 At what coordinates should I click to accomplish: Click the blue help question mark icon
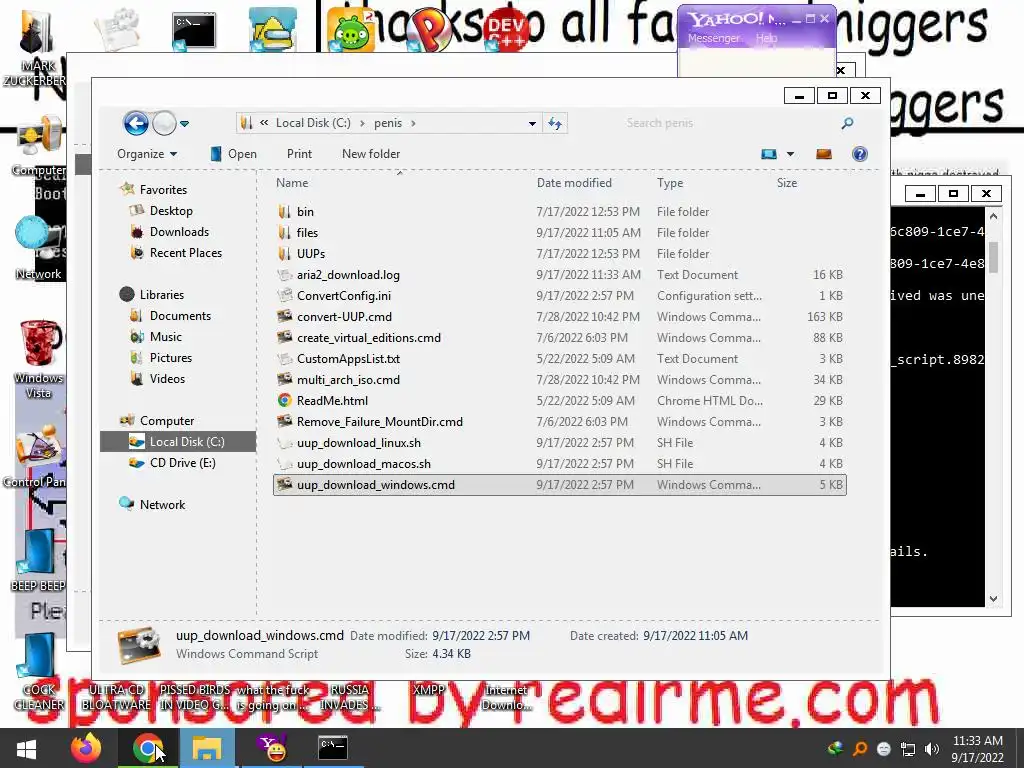[860, 154]
